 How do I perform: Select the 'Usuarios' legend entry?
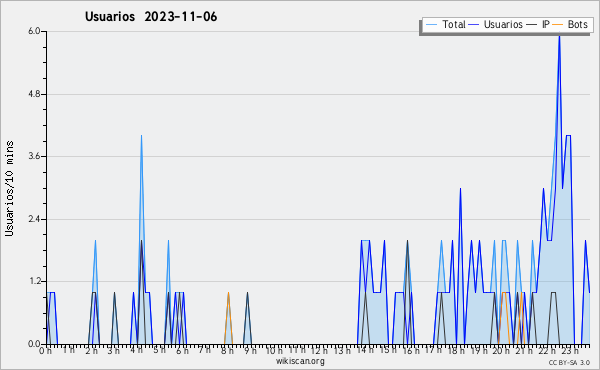tap(503, 24)
